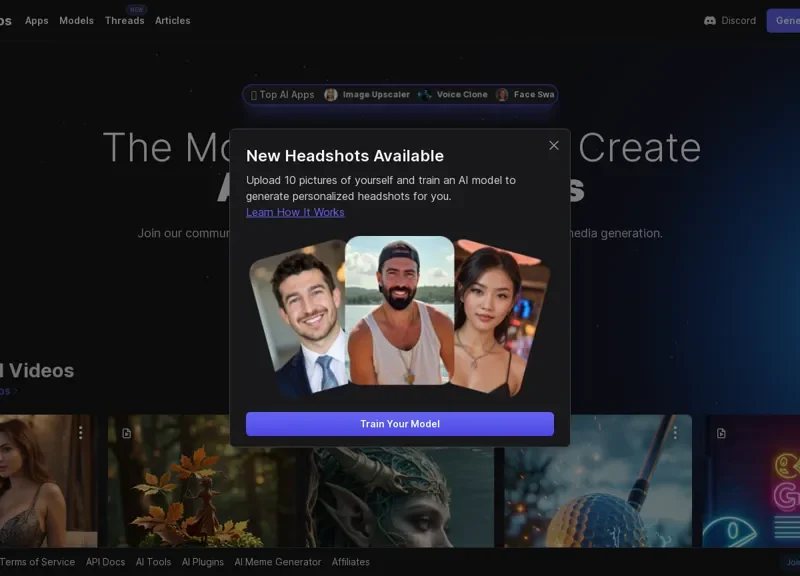Click the Train Your Model button
This screenshot has height=576, width=800.
[399, 424]
